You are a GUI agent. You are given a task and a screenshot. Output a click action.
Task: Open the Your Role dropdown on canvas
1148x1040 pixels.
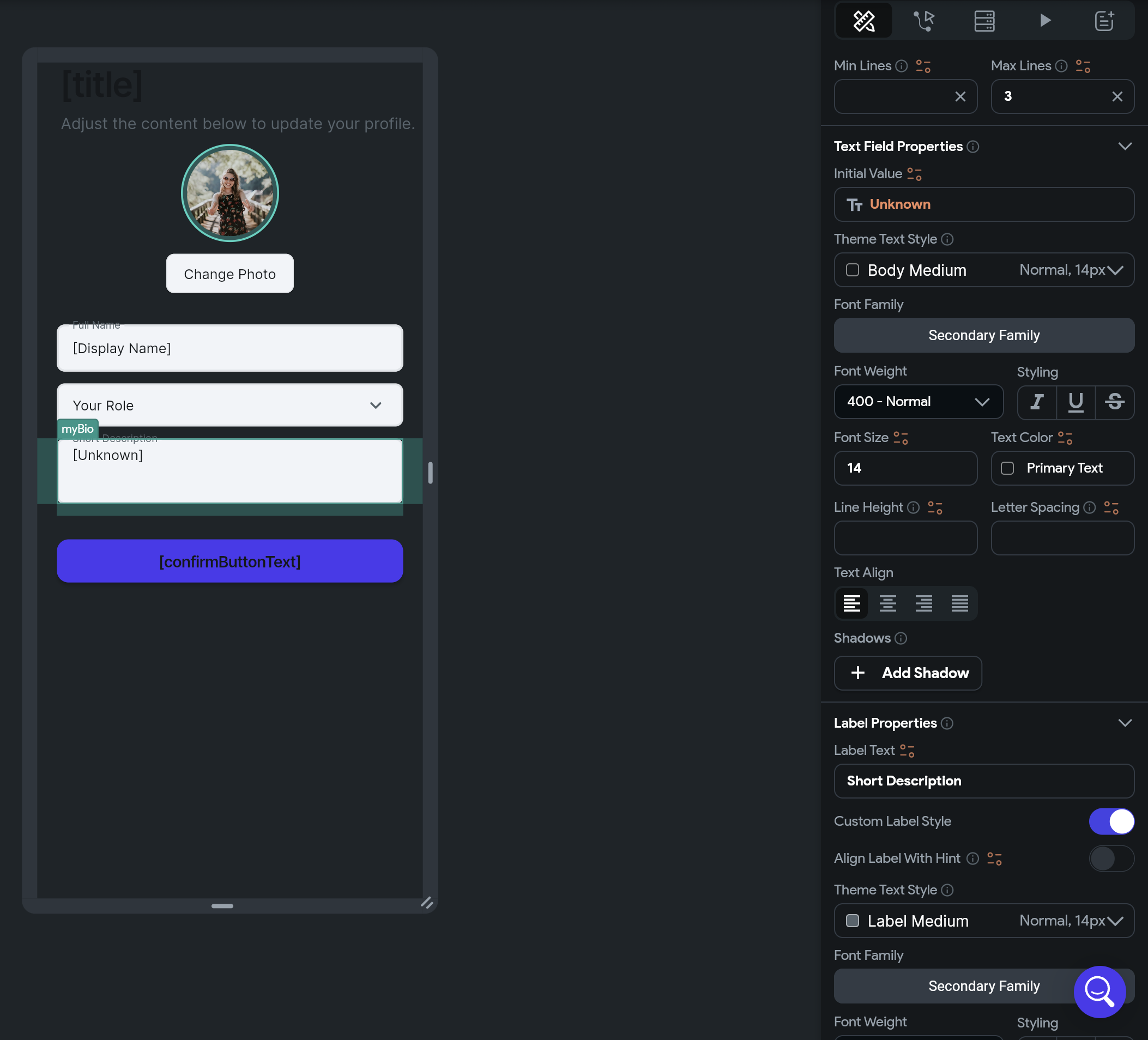point(229,406)
